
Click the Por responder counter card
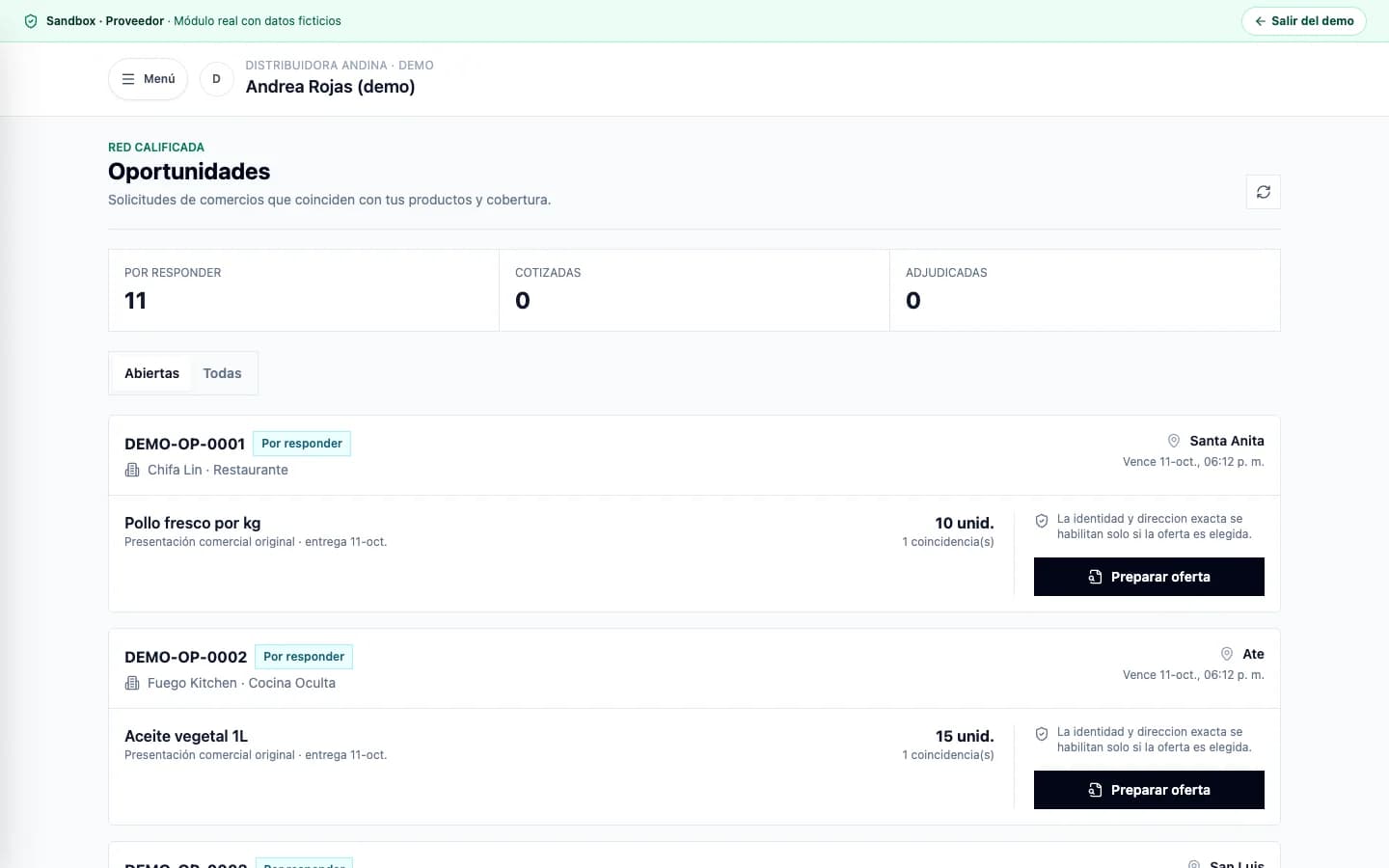[304, 290]
